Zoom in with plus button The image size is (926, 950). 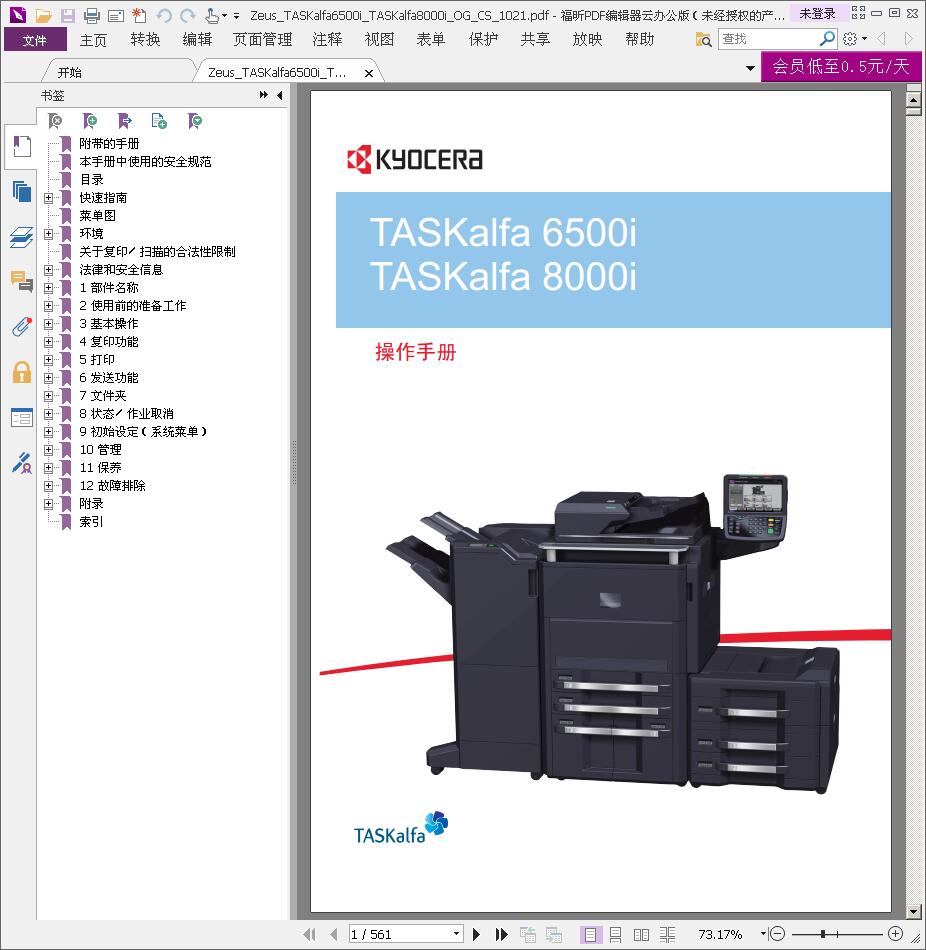coord(896,934)
